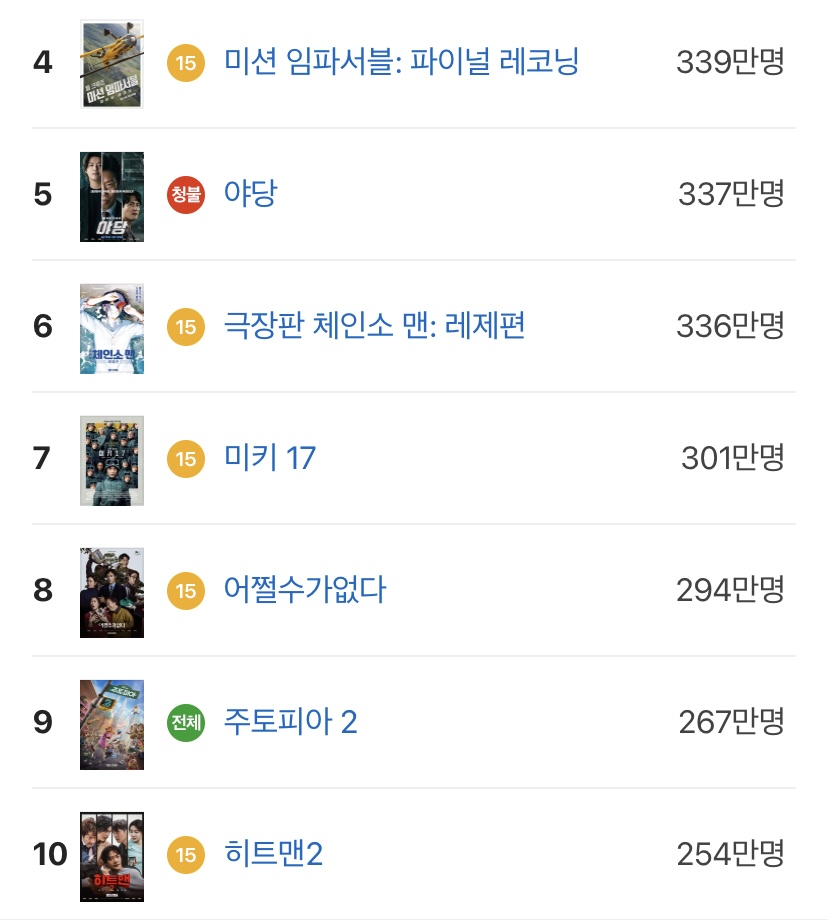Click the green 전체 rating icon for 주토피아 2

pyautogui.click(x=186, y=723)
